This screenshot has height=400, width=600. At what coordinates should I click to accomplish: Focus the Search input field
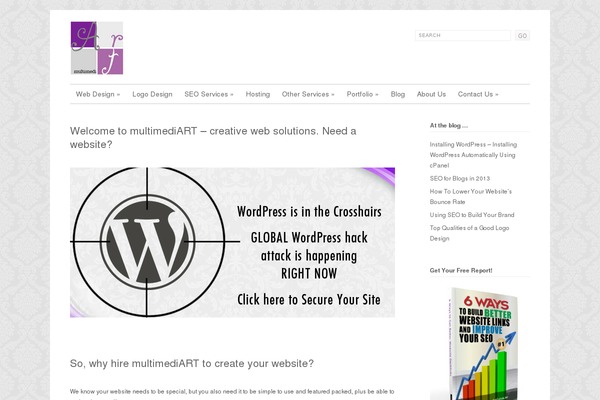[x=463, y=35]
